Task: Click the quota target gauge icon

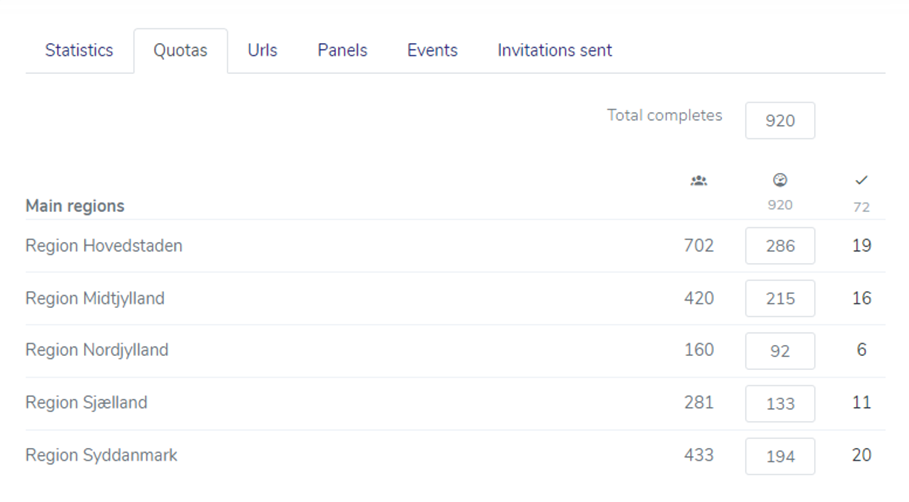Action: coord(780,180)
